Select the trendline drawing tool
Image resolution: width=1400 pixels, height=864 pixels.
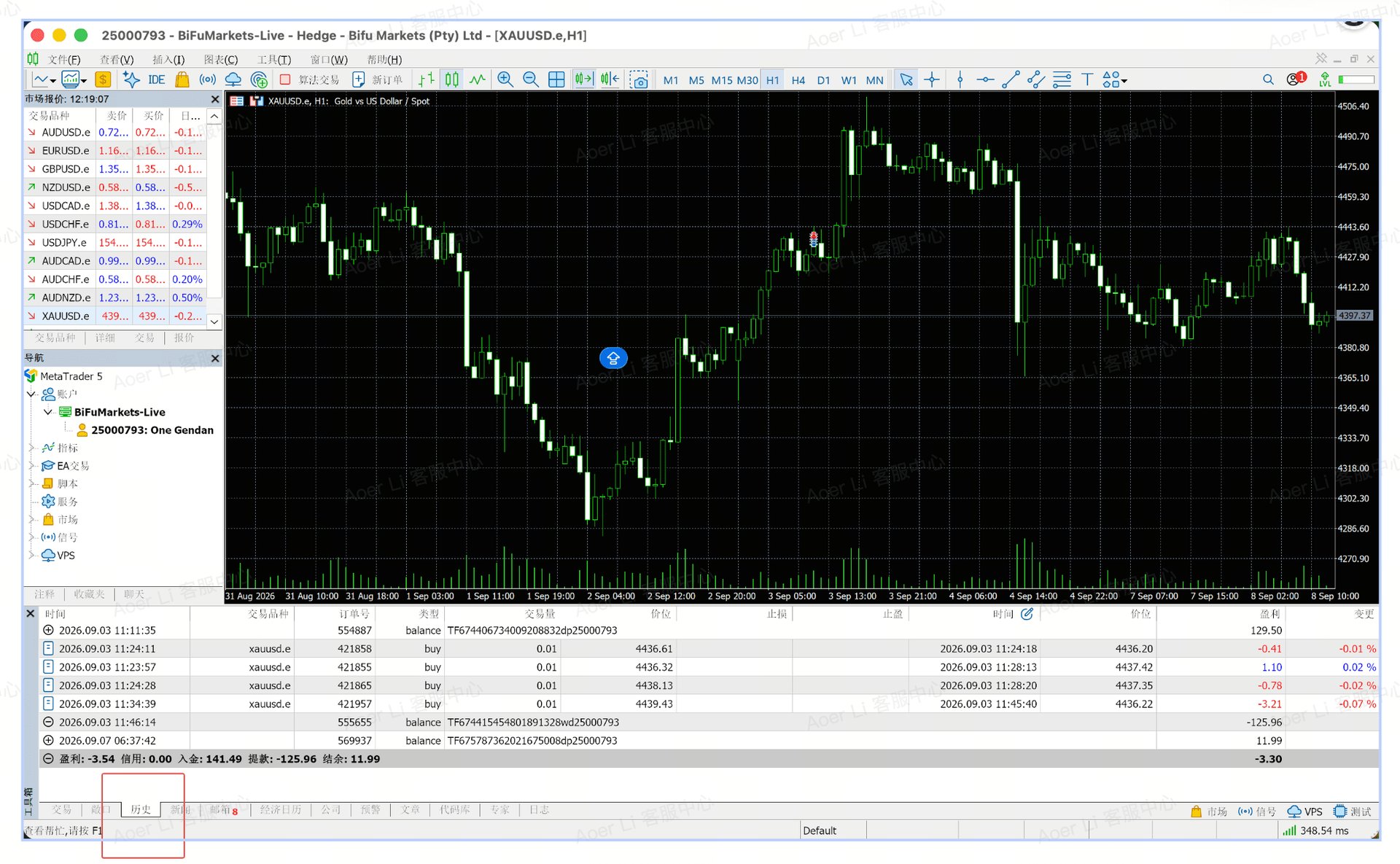[x=1011, y=79]
